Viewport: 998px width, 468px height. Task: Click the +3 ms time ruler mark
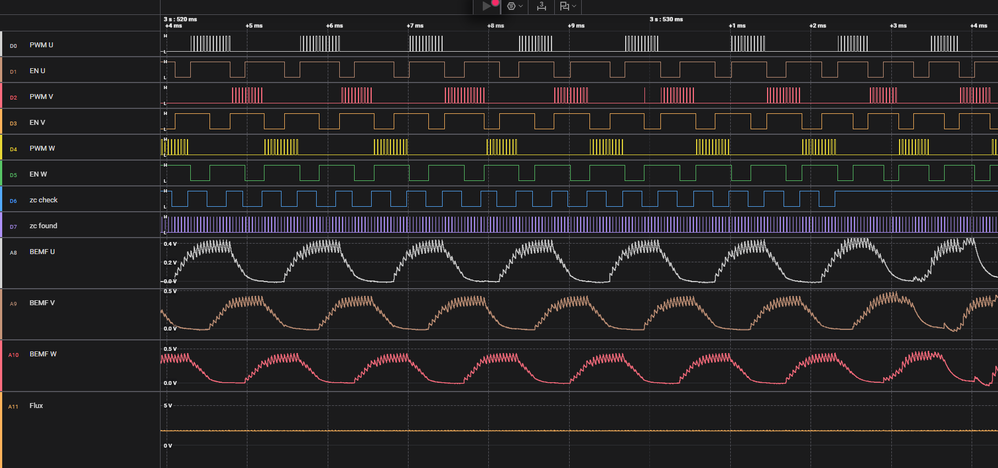[898, 25]
